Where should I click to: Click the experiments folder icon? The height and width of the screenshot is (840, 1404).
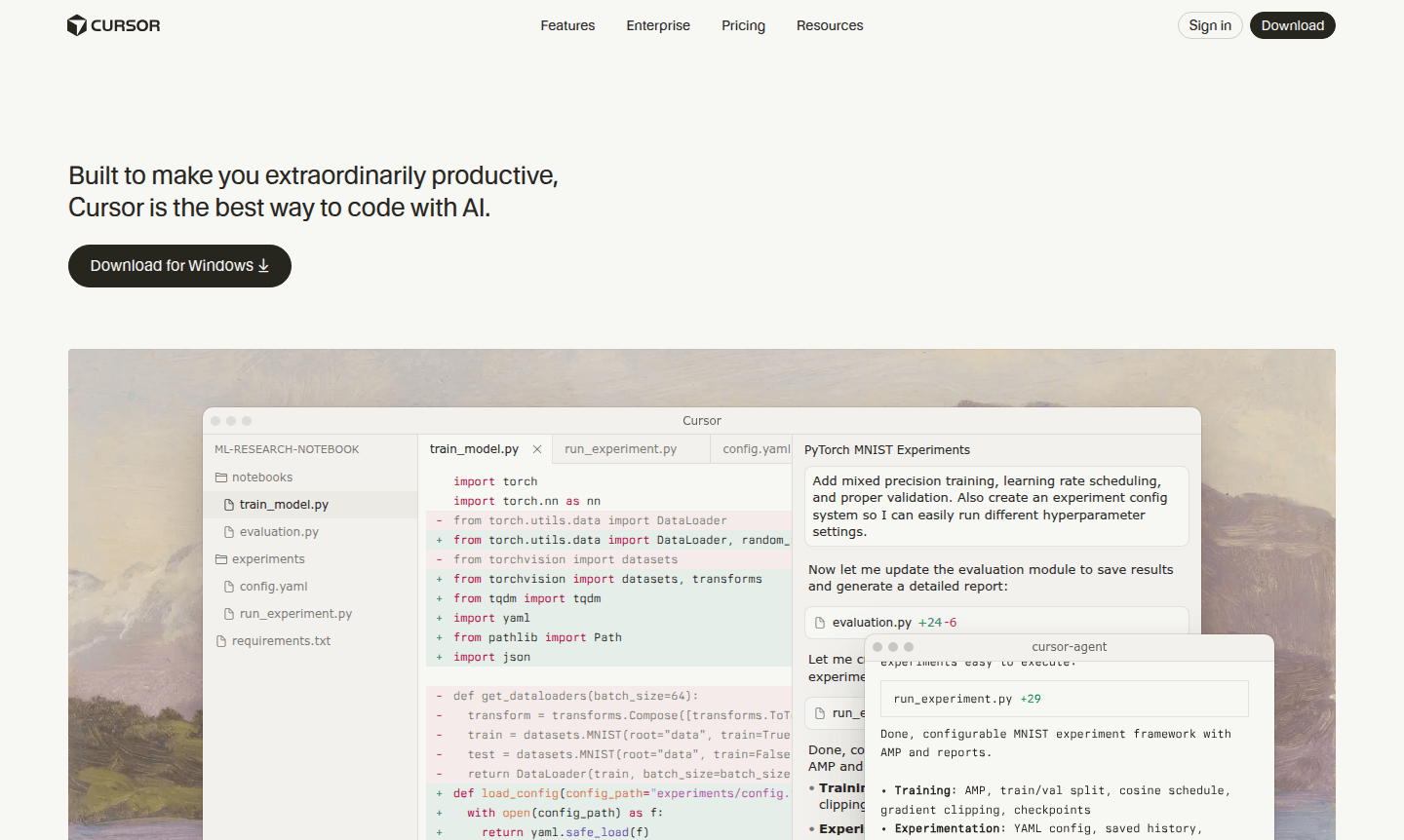click(x=221, y=559)
